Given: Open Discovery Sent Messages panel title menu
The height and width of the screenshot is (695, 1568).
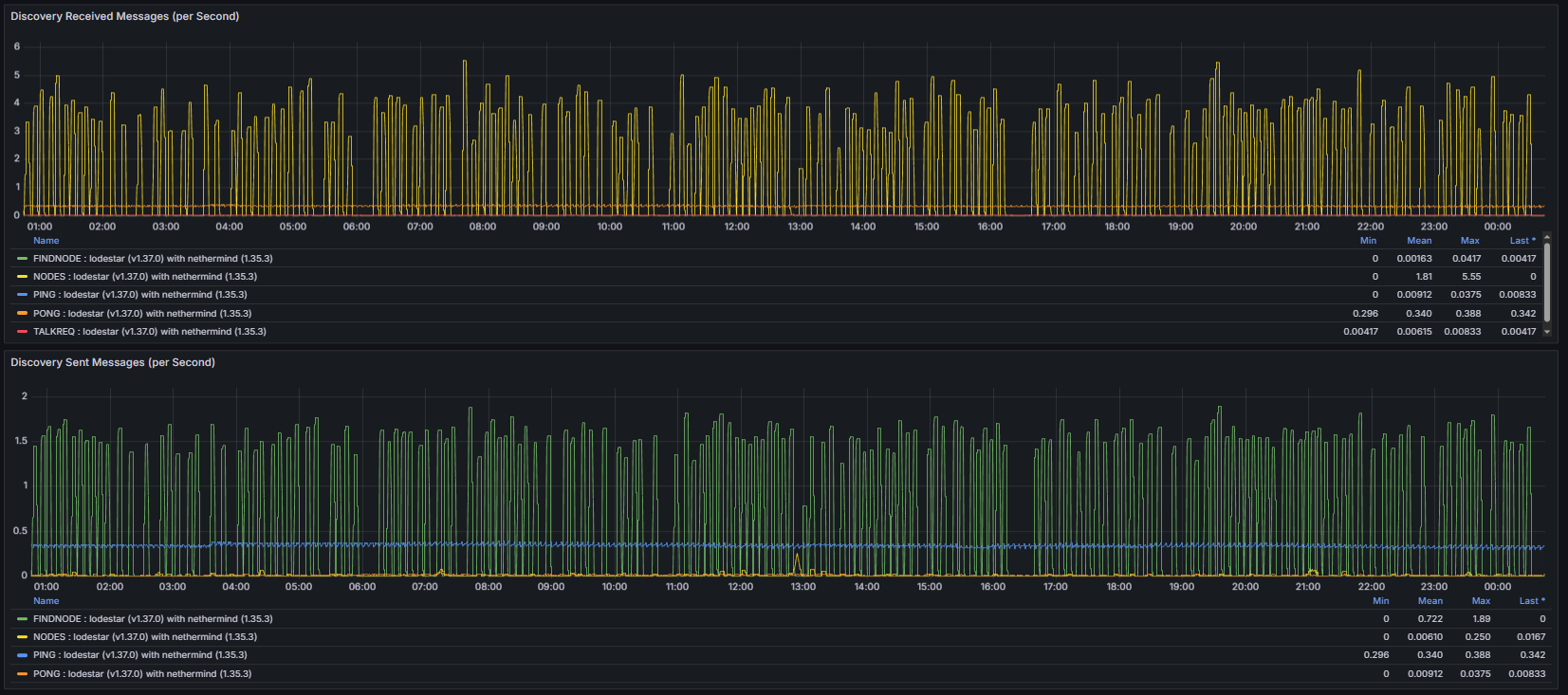Looking at the screenshot, I should (113, 362).
